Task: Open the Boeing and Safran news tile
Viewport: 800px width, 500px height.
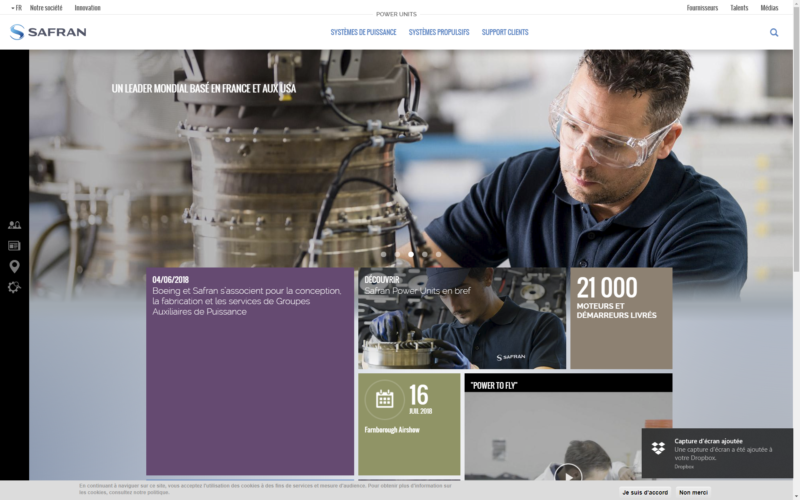Action: click(x=250, y=371)
